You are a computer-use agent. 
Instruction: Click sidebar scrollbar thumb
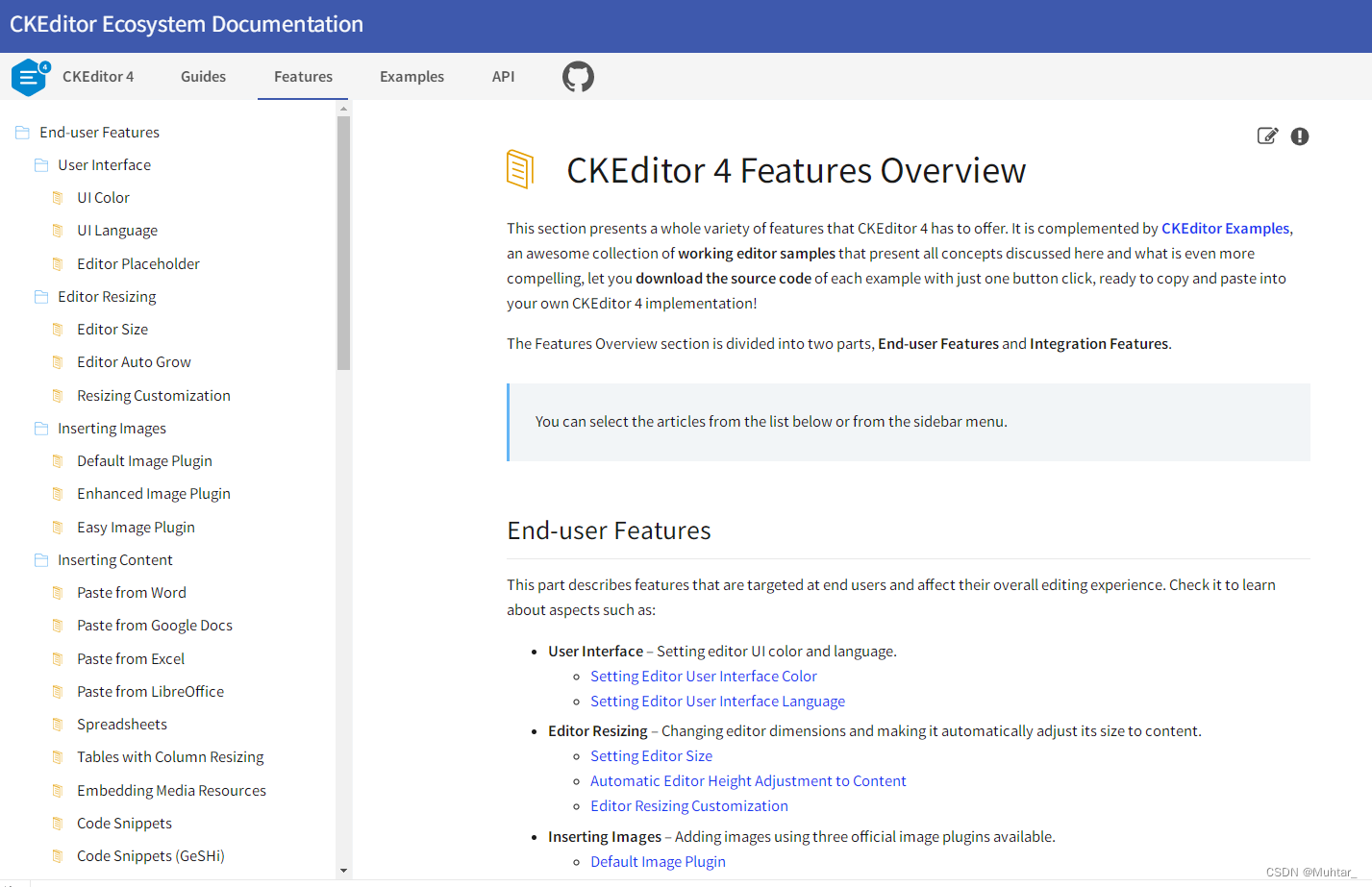[343, 243]
